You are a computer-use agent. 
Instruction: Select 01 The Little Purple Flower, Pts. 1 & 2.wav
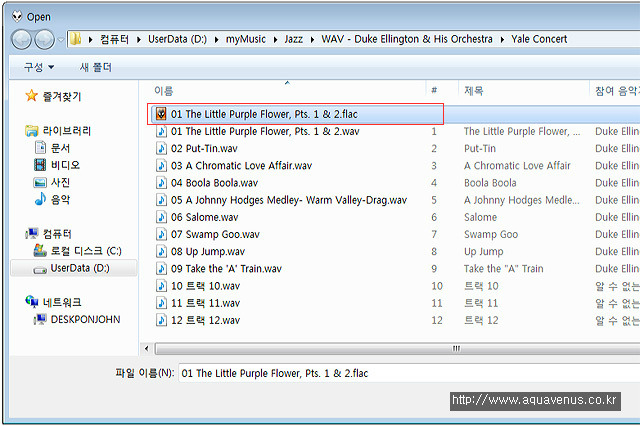pyautogui.click(x=265, y=131)
